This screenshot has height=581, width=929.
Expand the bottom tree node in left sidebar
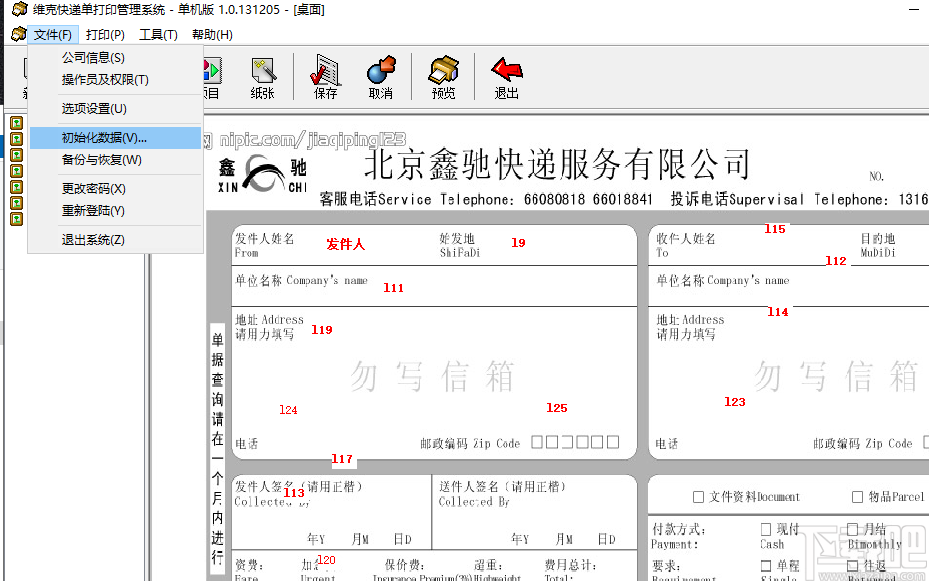[17, 219]
